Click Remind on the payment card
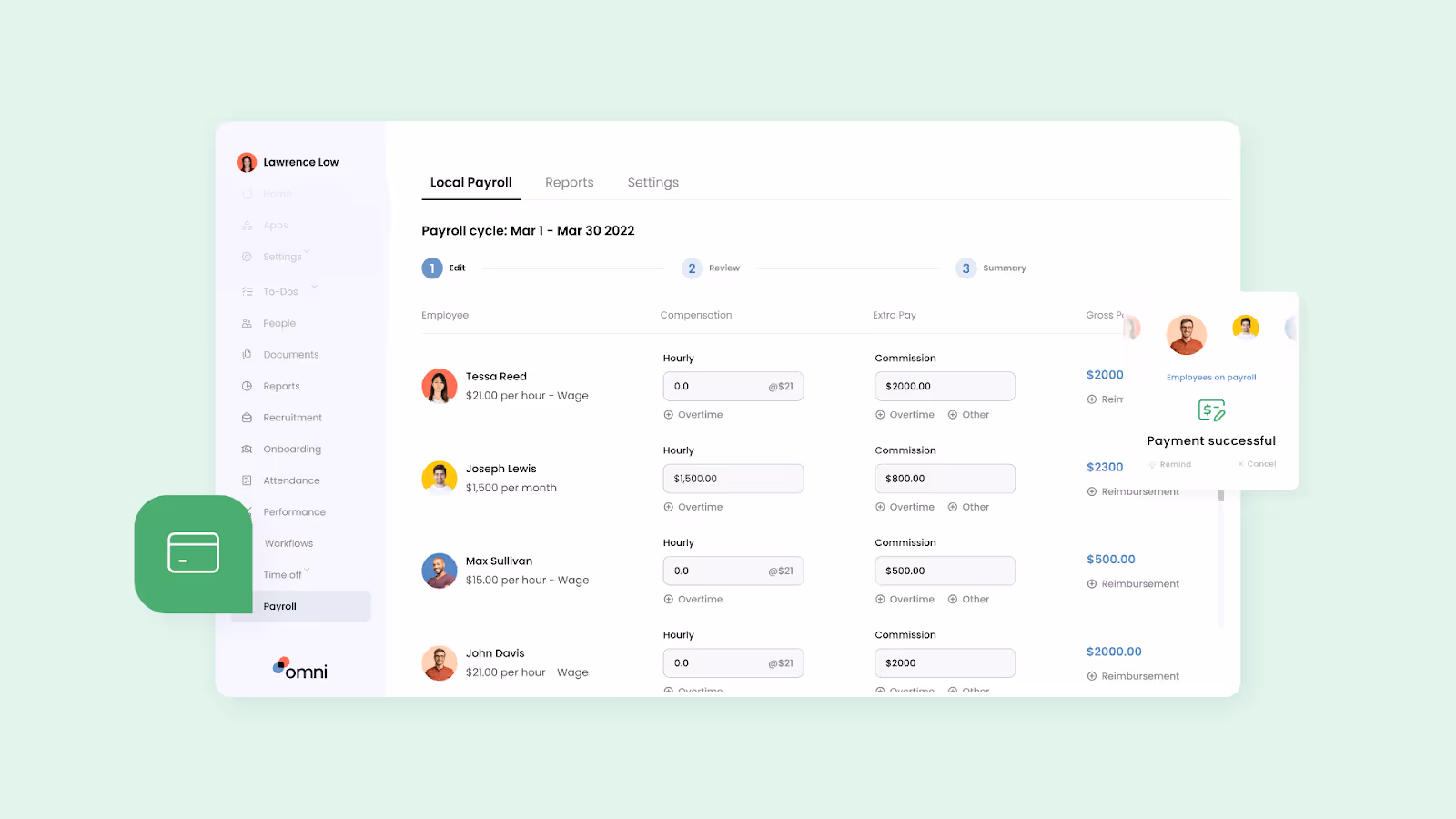 [x=1170, y=464]
